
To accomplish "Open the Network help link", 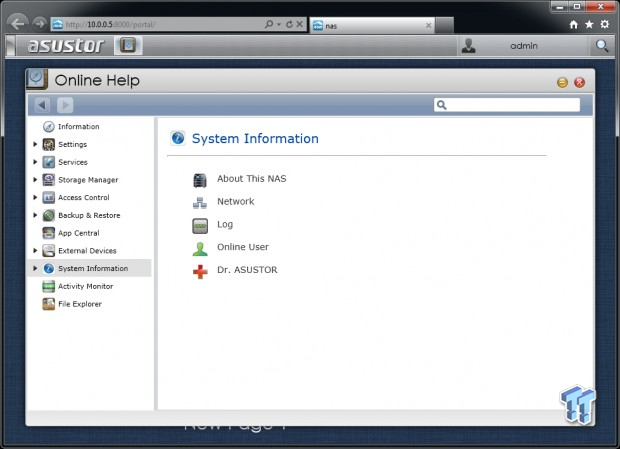I will click(x=236, y=202).
